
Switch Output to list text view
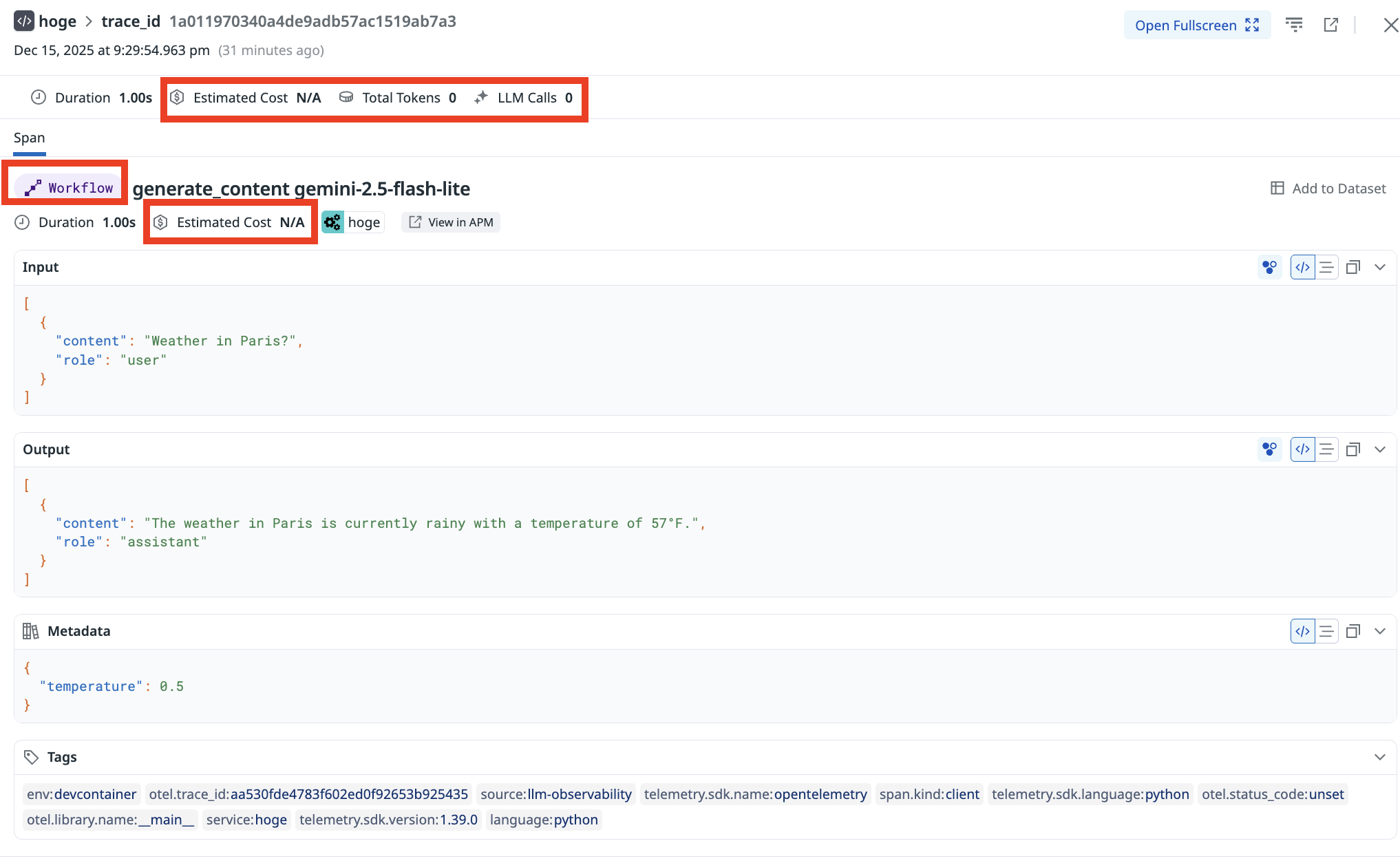tap(1326, 449)
